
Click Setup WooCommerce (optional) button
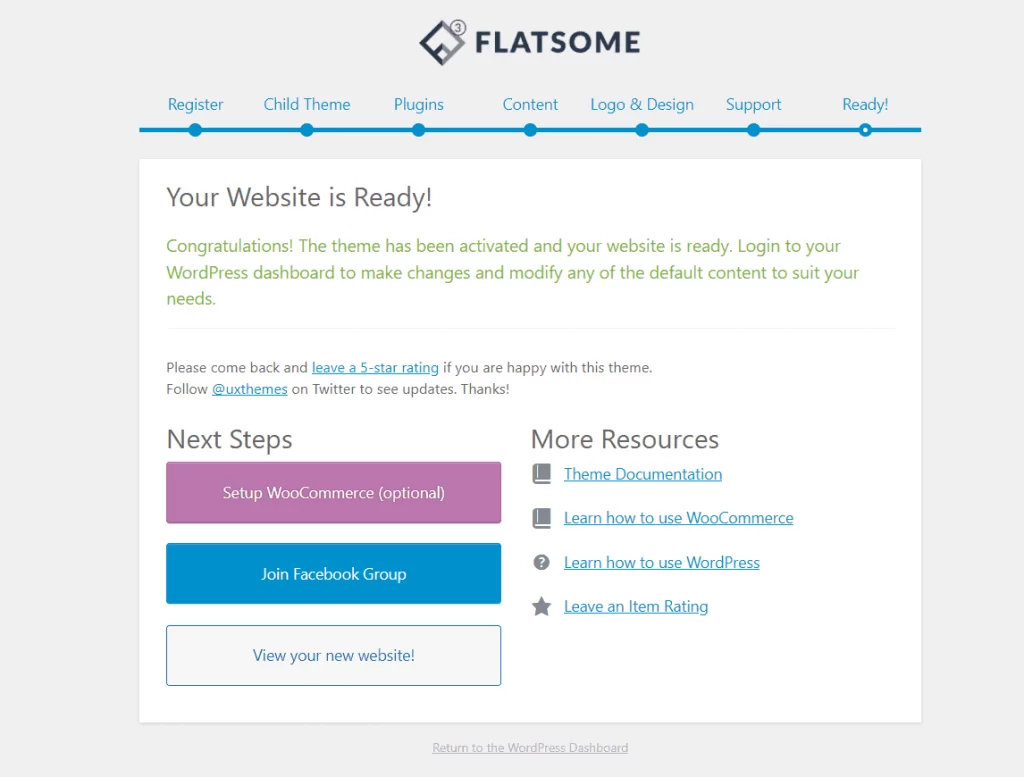tap(333, 492)
